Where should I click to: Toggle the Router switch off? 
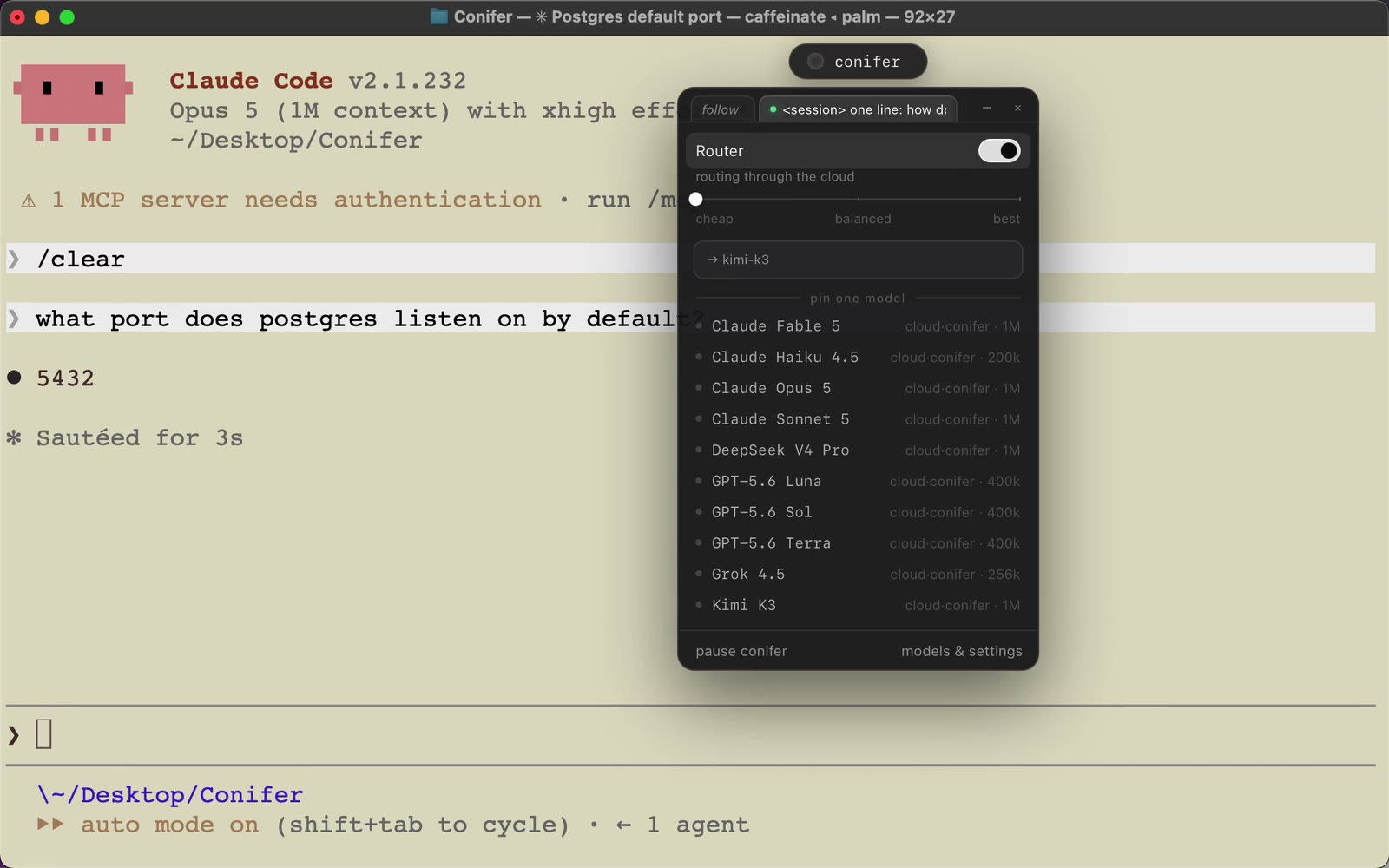[x=999, y=150]
